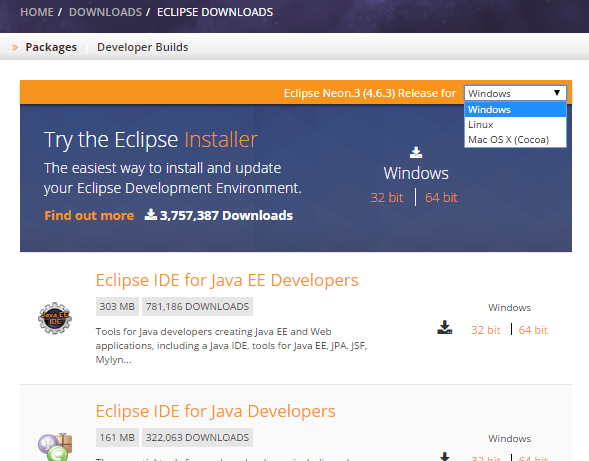This screenshot has width=589, height=461.
Task: Choose Mac OS X (Cocoa) option
Action: point(515,140)
